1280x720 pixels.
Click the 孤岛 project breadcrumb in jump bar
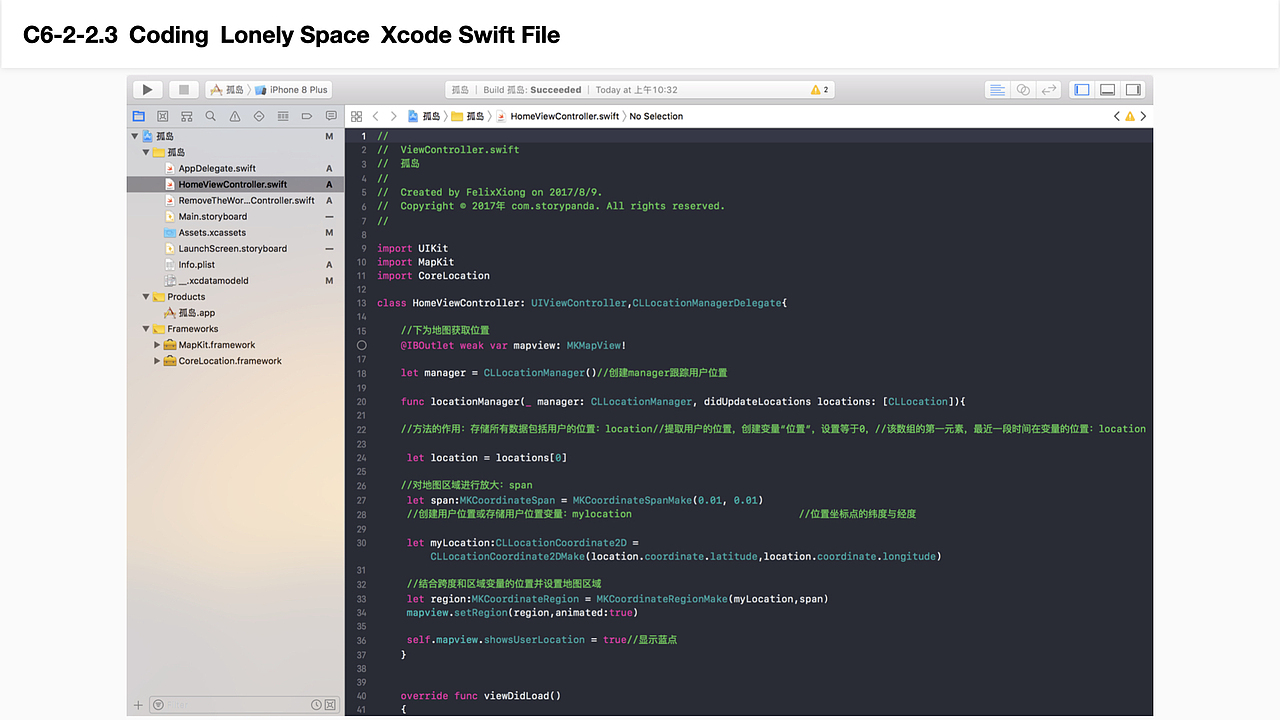424,116
